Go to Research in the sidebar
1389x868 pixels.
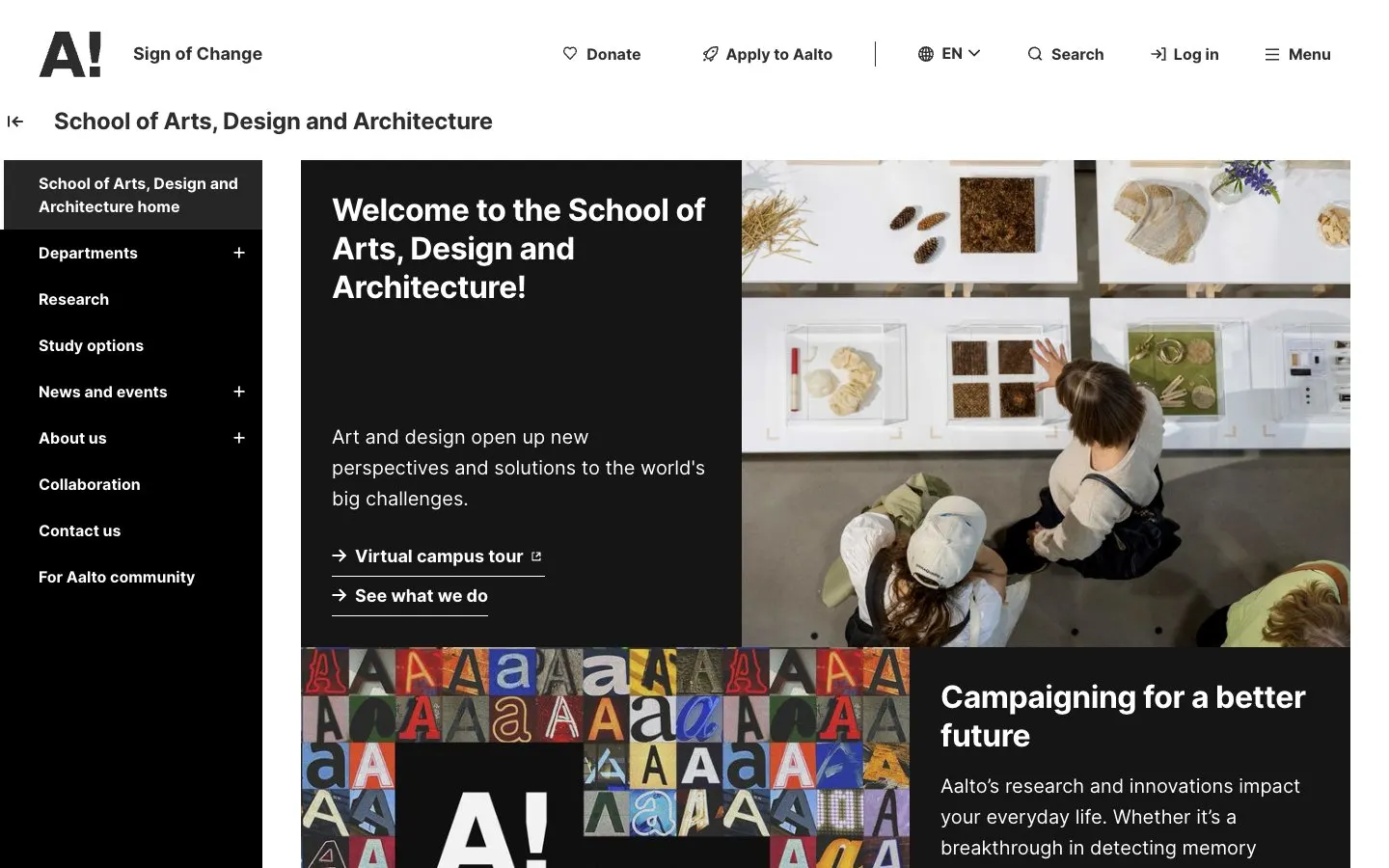[x=73, y=299]
